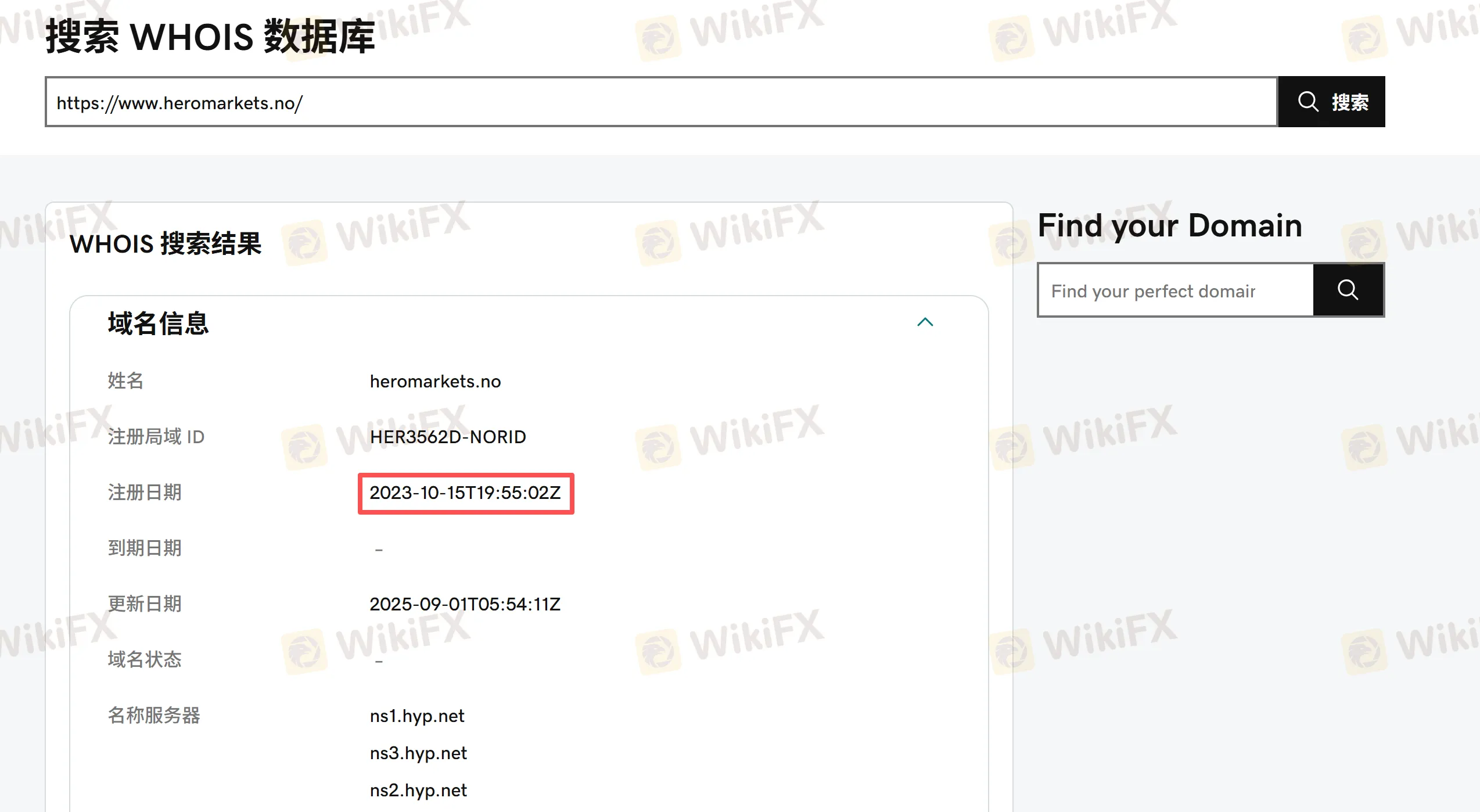Click the Find your Domain search icon button
Viewport: 1480px width, 812px height.
1348,290
